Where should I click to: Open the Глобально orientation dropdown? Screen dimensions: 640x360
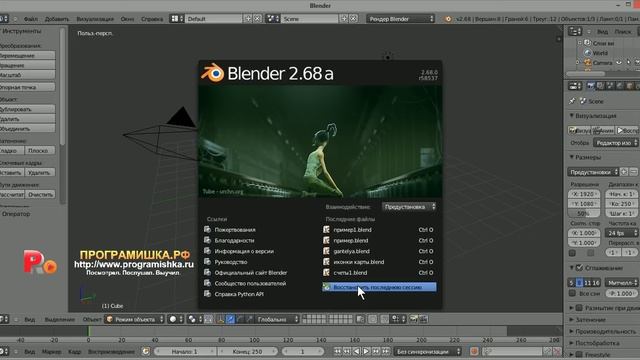tap(277, 319)
